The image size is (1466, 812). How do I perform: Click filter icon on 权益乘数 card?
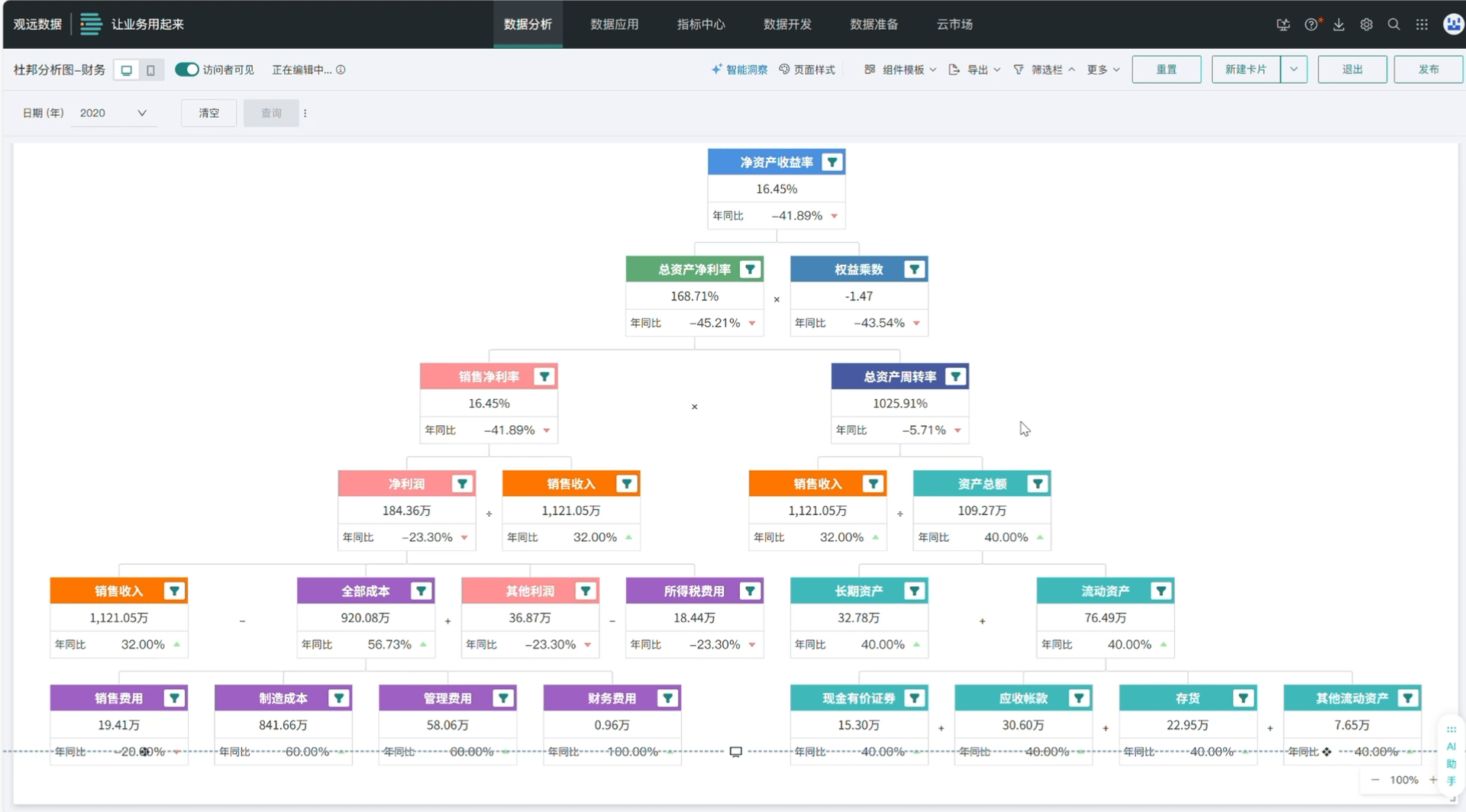(x=914, y=269)
